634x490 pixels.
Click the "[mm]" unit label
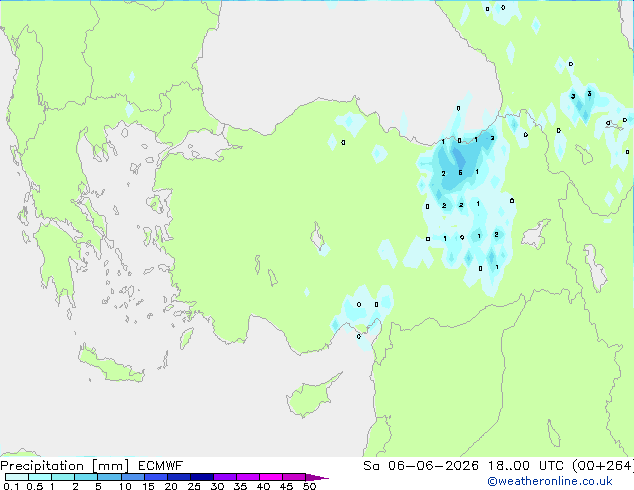click(110, 466)
